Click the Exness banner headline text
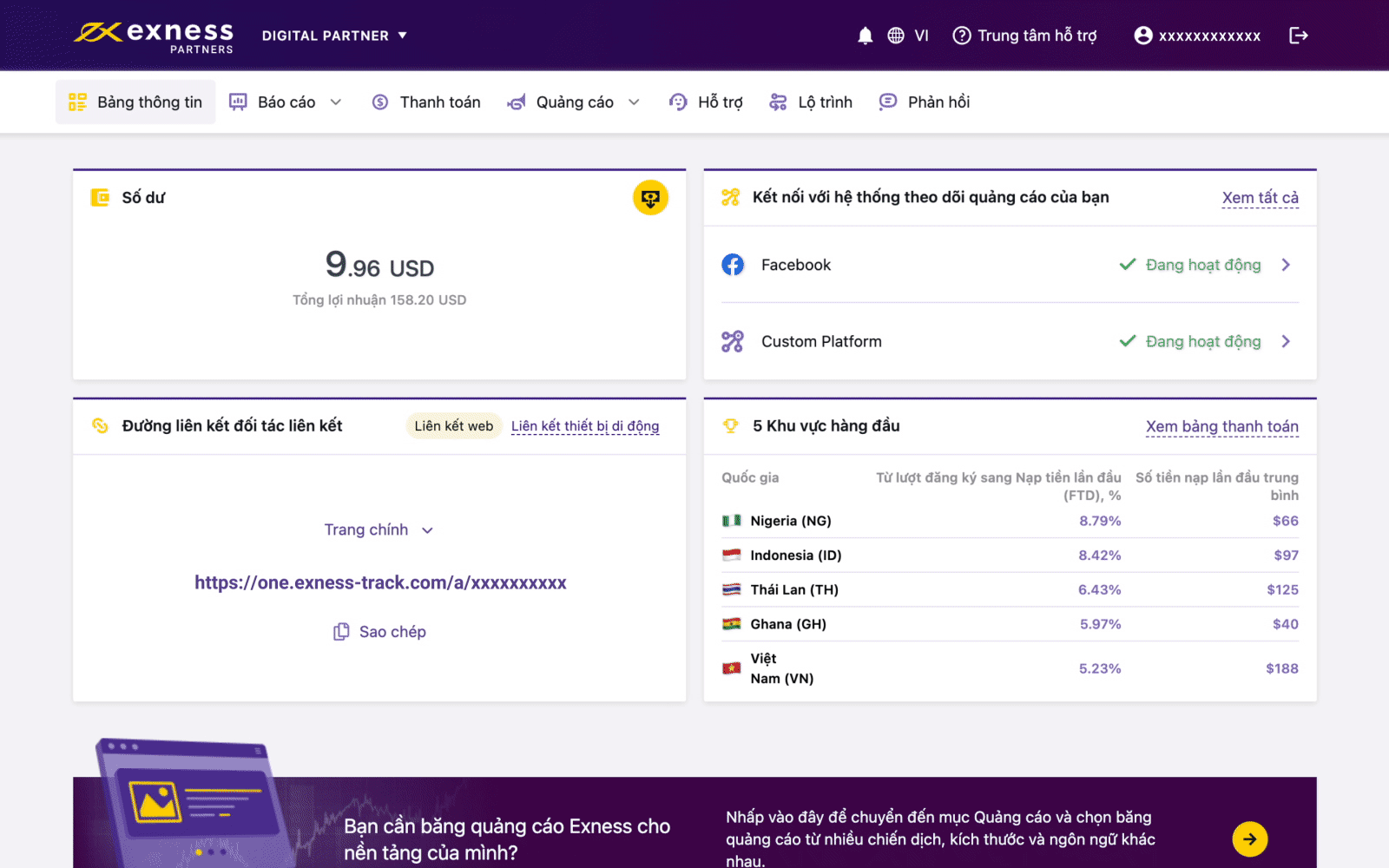Image resolution: width=1389 pixels, height=868 pixels. [507, 839]
